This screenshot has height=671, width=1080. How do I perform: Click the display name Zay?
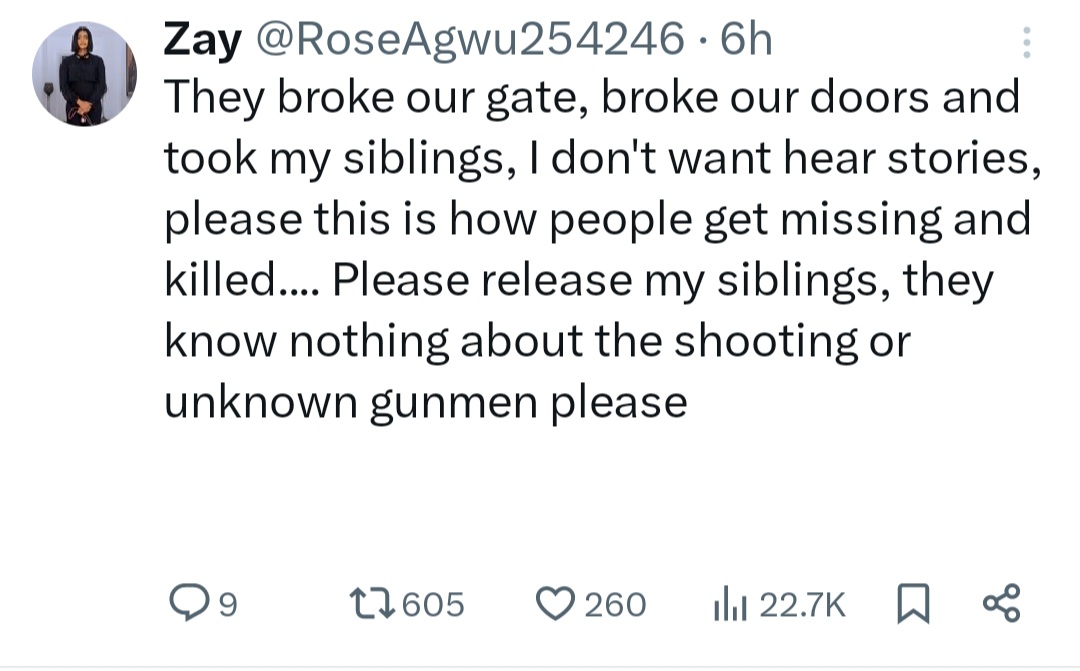(203, 41)
